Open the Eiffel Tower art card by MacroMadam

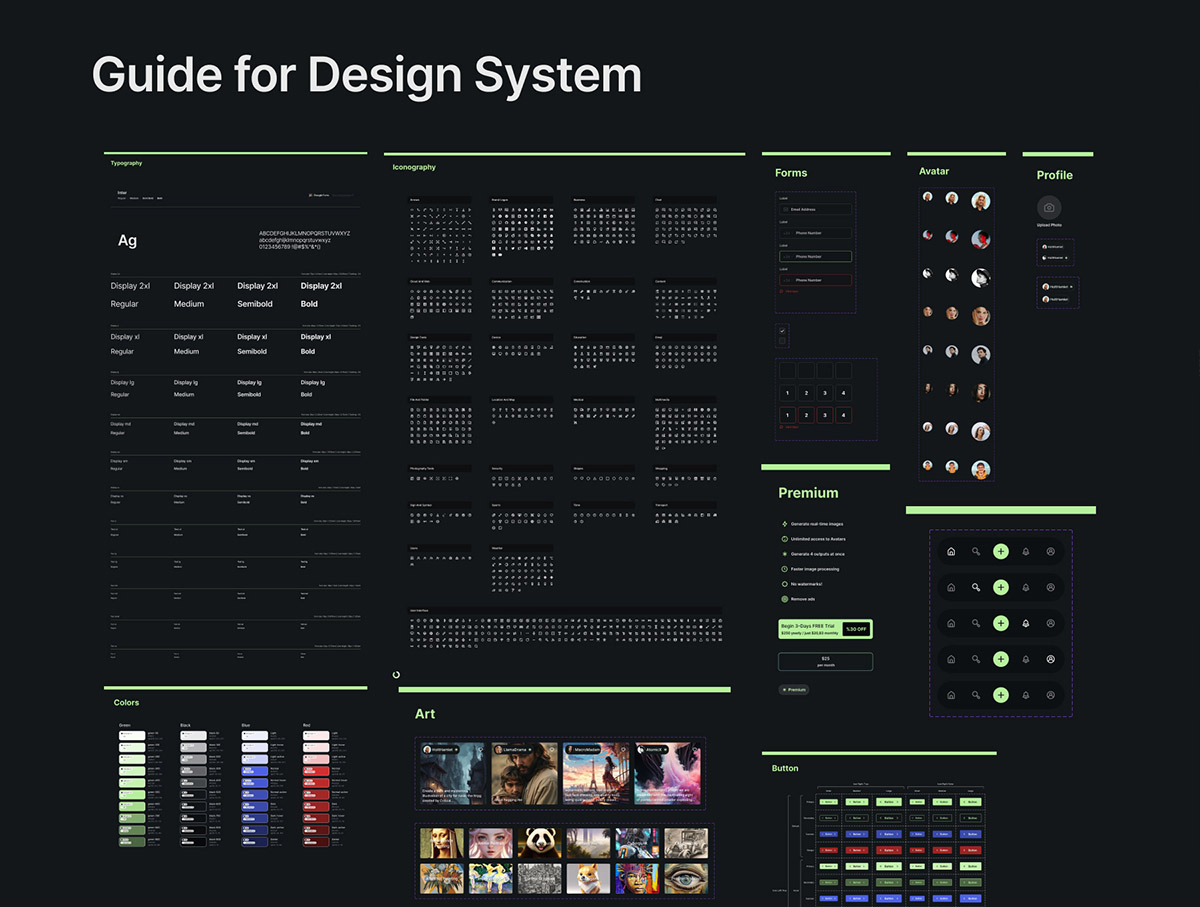595,773
